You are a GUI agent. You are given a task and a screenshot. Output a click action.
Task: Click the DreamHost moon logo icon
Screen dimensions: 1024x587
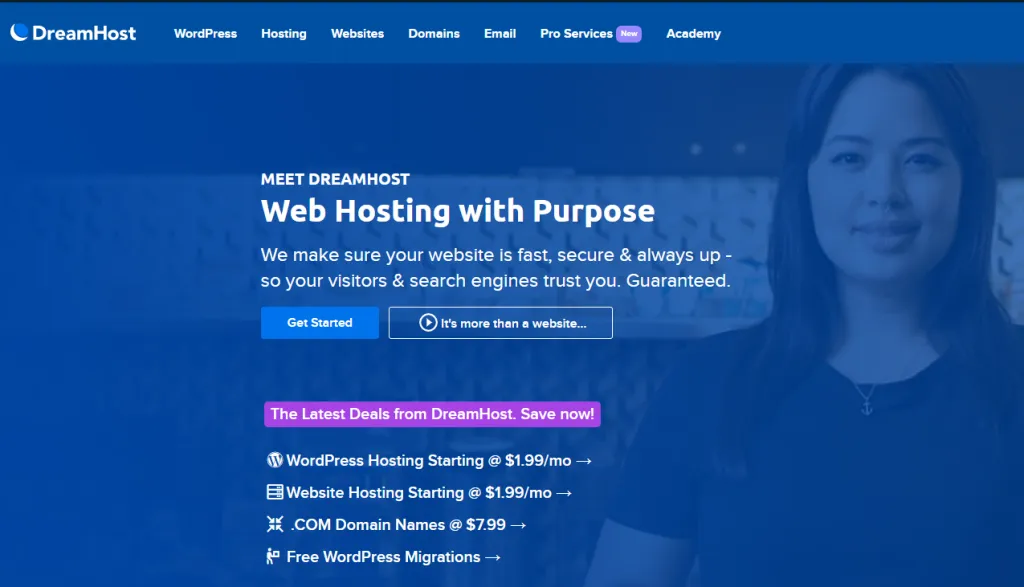(19, 33)
